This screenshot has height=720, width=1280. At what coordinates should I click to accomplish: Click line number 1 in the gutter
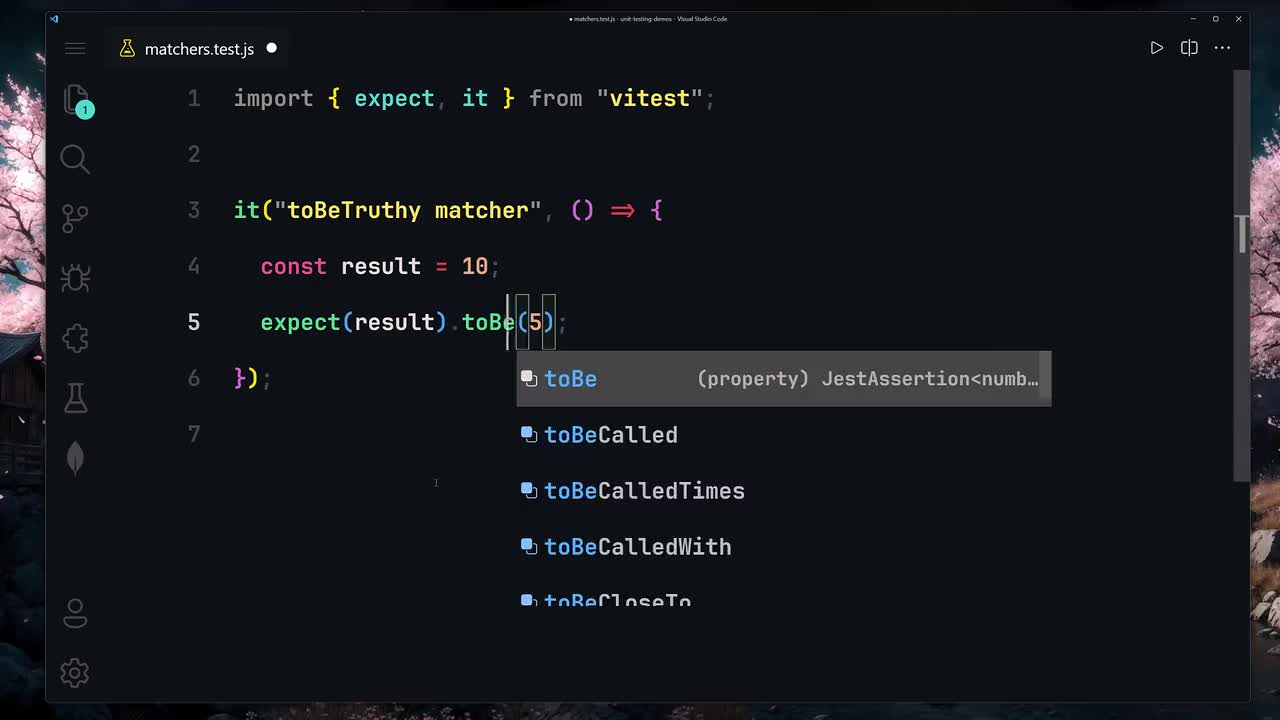[x=194, y=98]
